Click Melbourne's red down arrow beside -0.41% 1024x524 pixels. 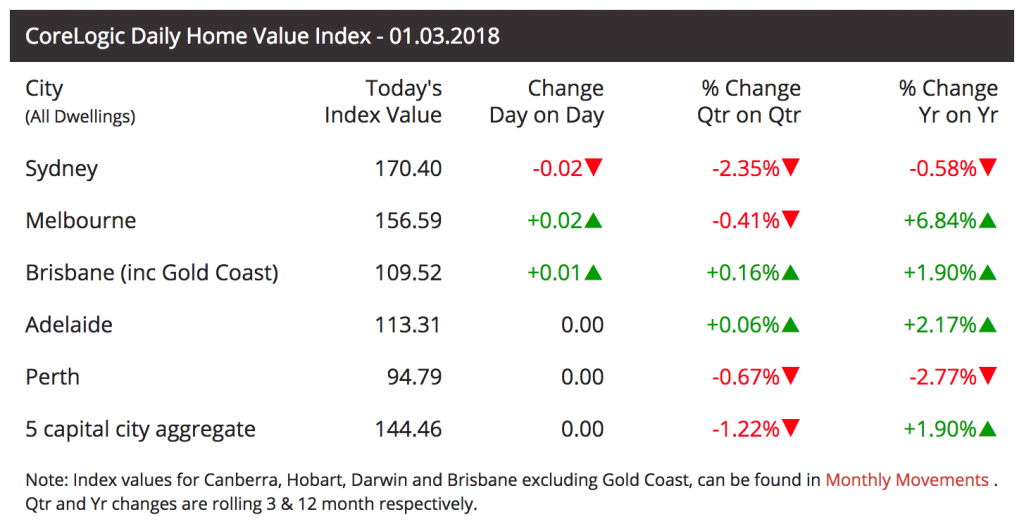coord(792,220)
